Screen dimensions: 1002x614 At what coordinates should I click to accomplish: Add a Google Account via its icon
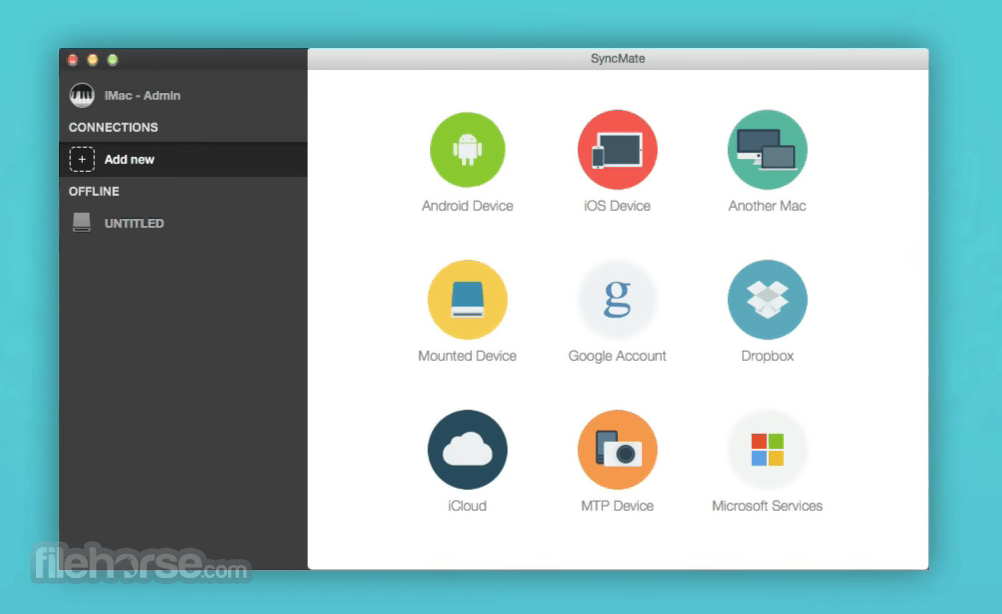[x=617, y=300]
